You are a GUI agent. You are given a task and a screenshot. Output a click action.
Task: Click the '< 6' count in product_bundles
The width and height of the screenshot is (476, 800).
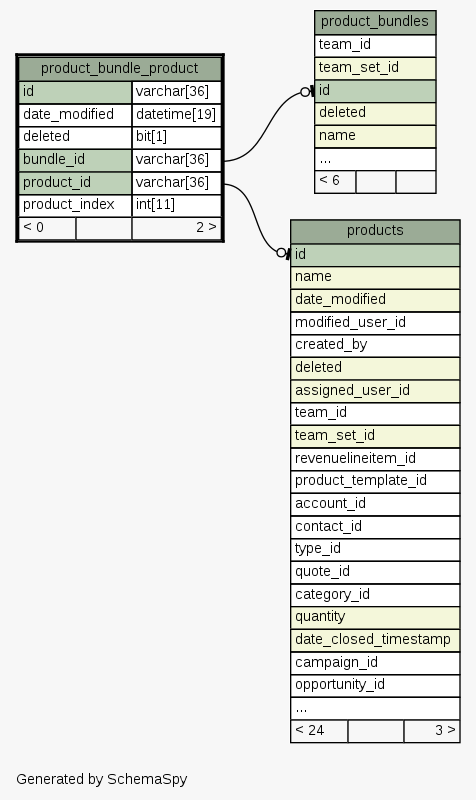(x=335, y=182)
